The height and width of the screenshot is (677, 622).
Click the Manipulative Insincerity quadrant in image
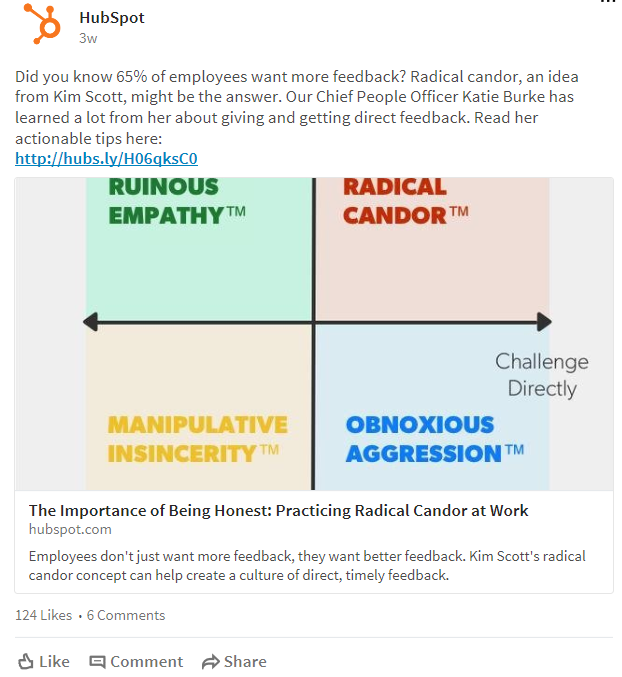pos(199,408)
